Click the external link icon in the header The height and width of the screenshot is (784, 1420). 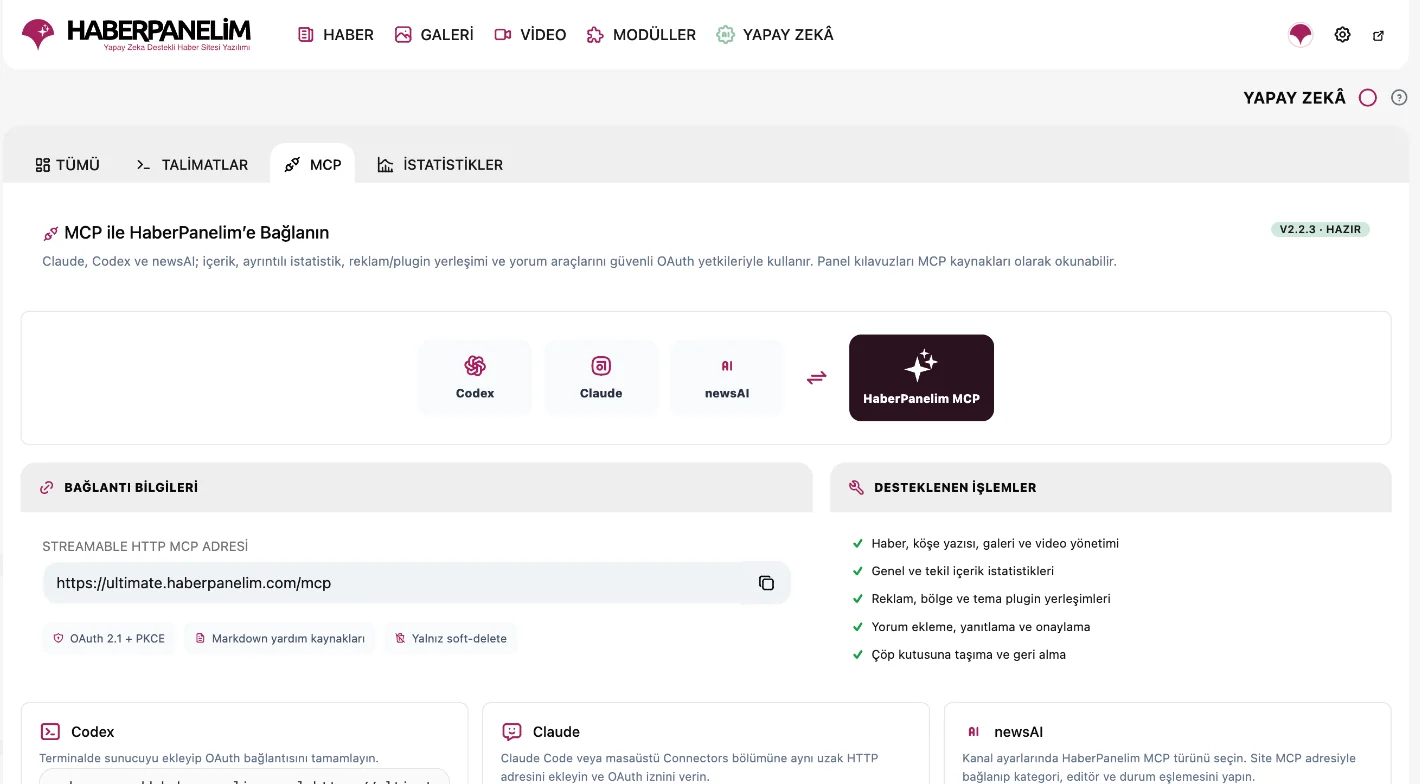pos(1379,35)
